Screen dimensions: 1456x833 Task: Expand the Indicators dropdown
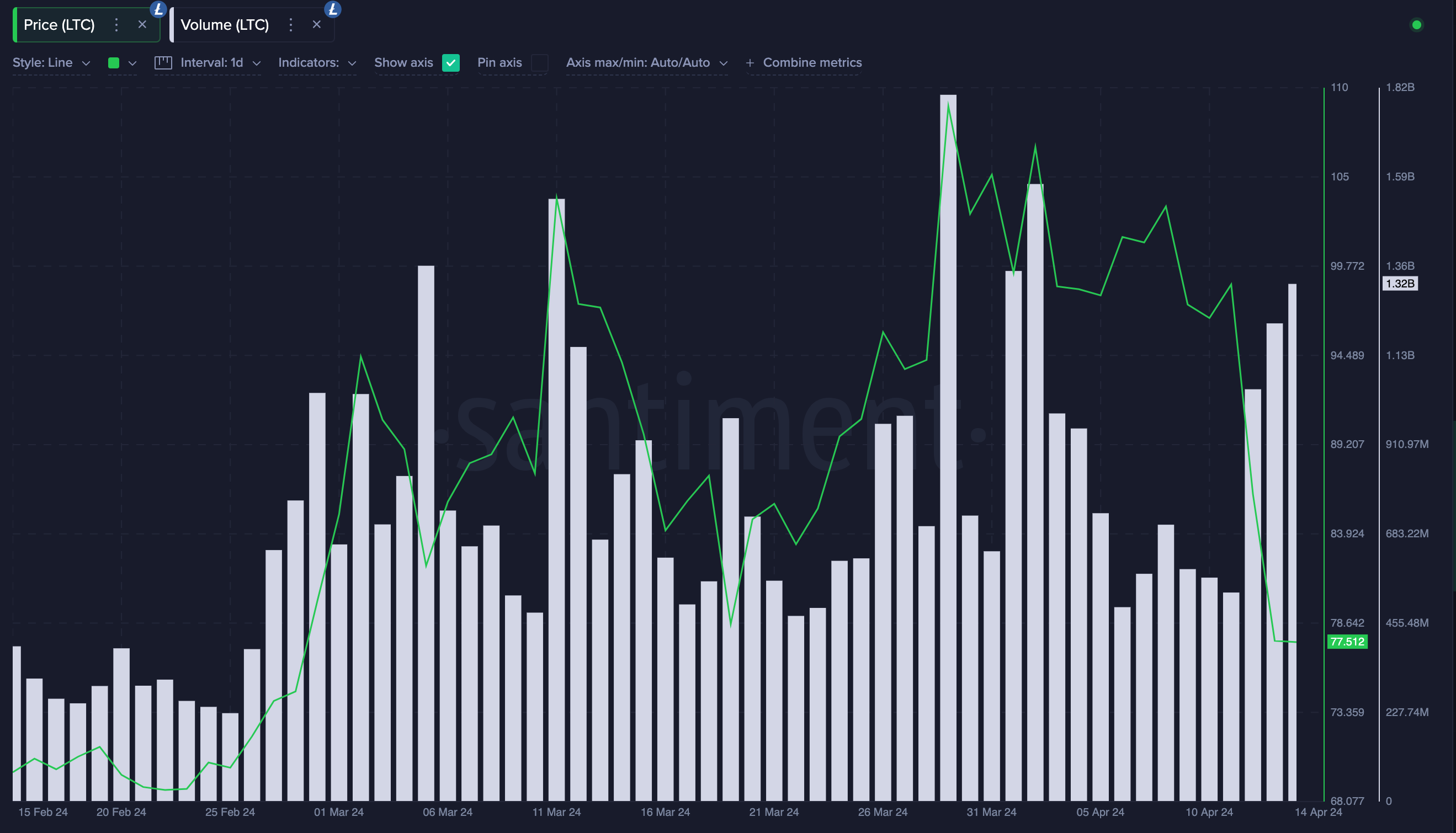pos(316,63)
